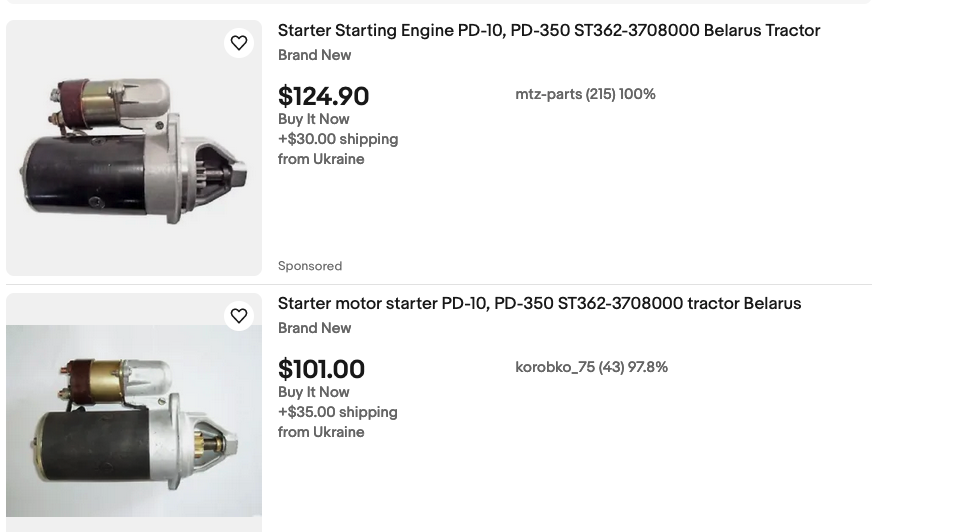
Task: Click heart icon on the $101.00 starter
Action: pos(239,316)
